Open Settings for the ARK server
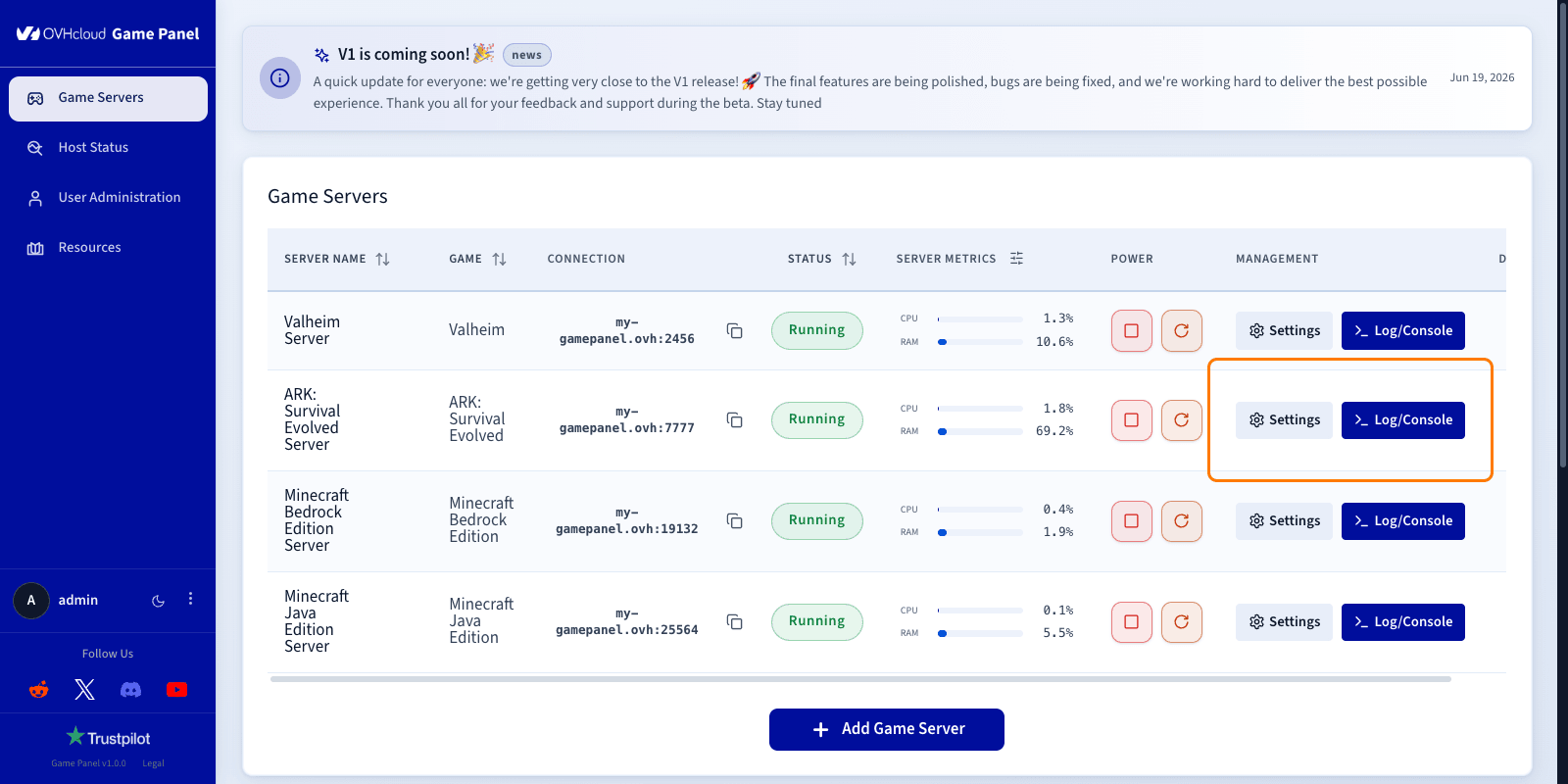The width and height of the screenshot is (1568, 784). pyautogui.click(x=1284, y=420)
